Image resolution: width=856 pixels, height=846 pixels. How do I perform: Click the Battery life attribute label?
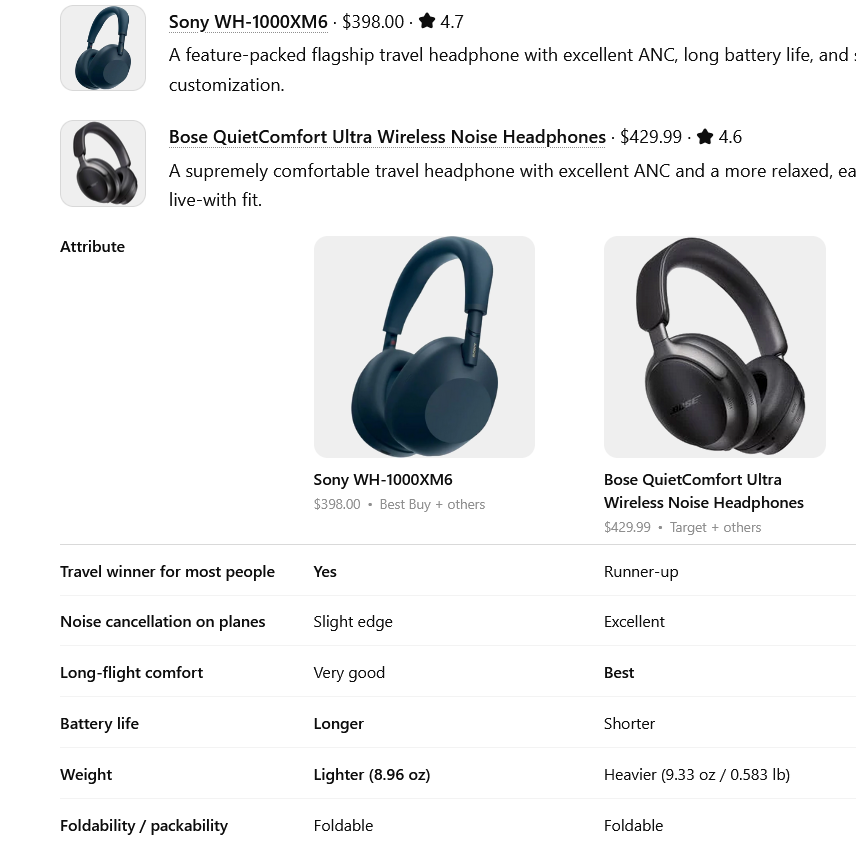99,723
